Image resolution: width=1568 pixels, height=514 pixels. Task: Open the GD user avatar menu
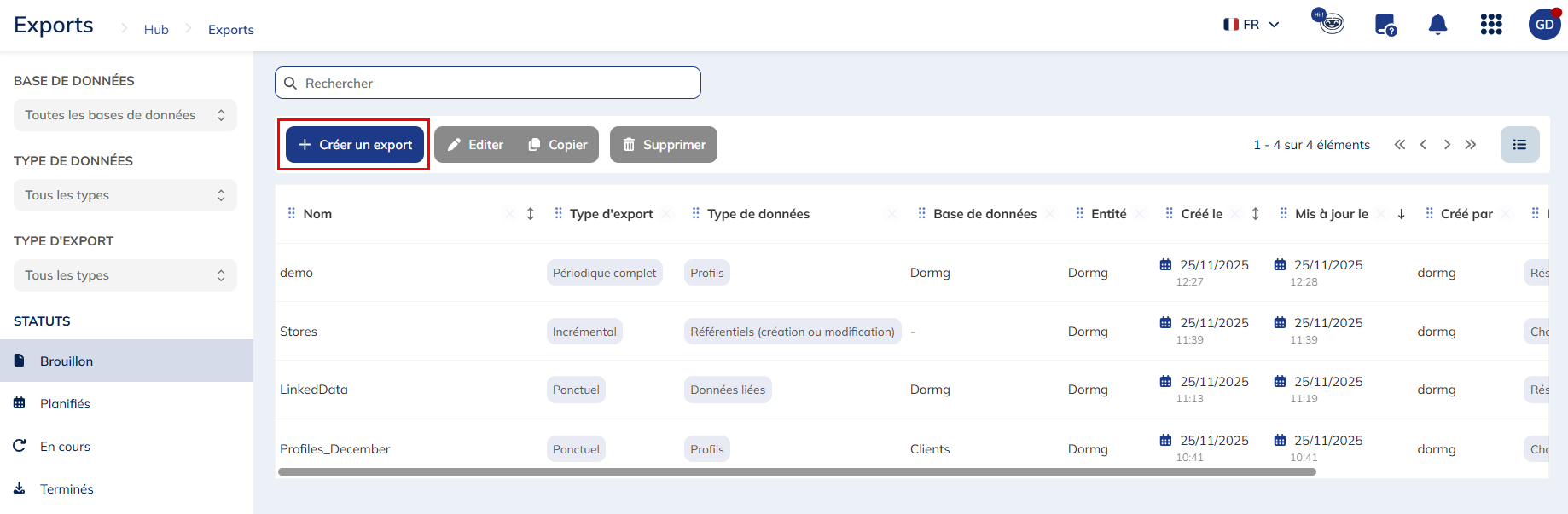pyautogui.click(x=1544, y=25)
